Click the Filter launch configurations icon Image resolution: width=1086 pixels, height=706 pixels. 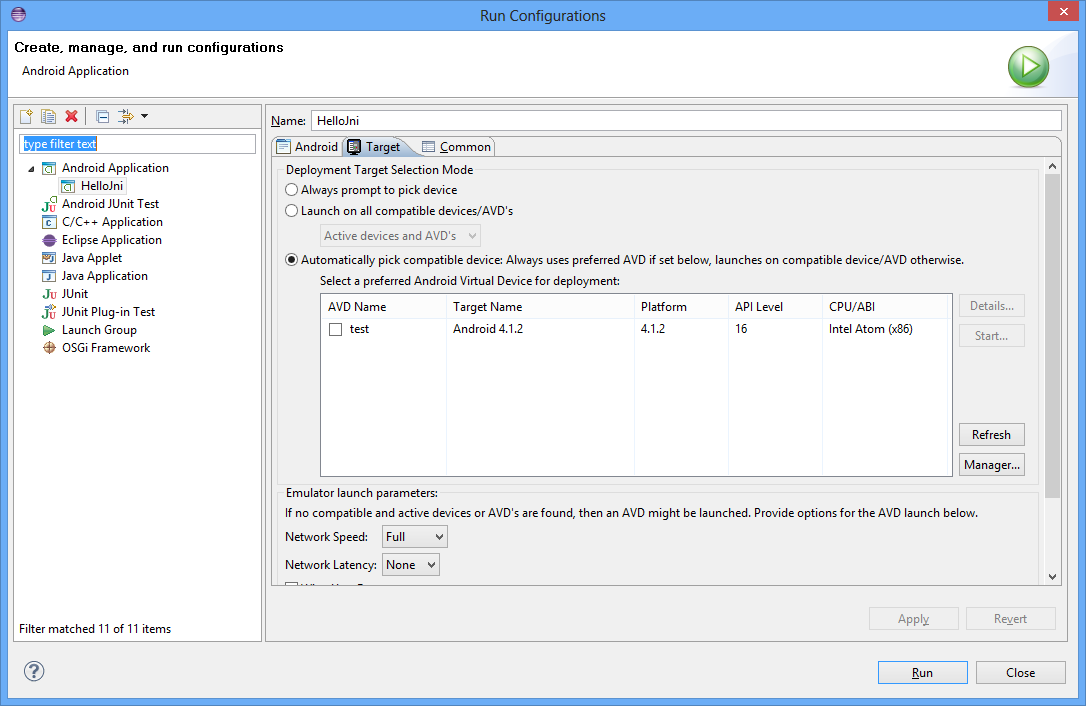coord(127,116)
